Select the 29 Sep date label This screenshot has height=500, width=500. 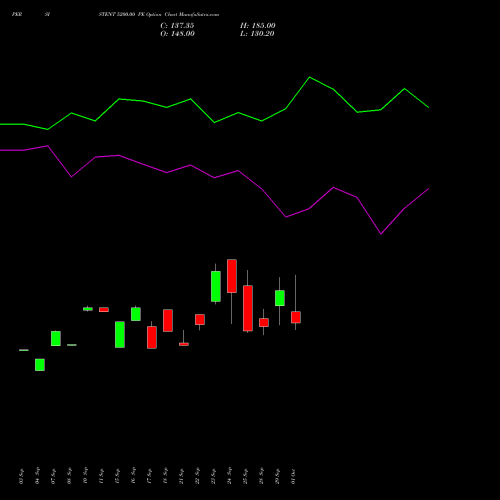(277, 476)
